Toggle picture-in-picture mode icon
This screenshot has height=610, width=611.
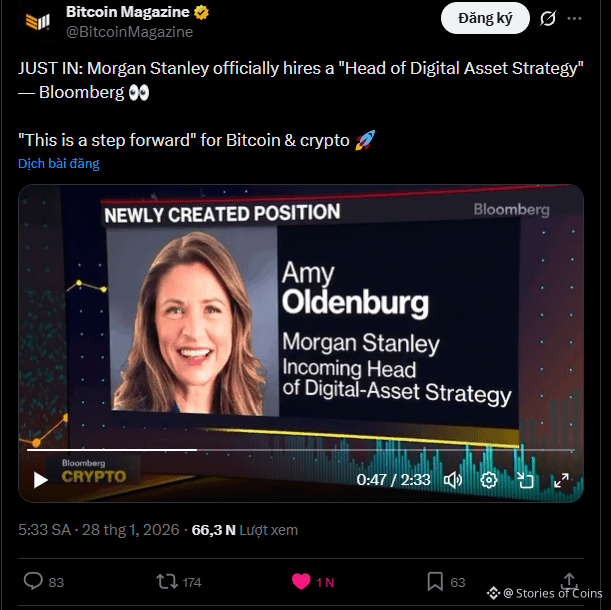coord(525,480)
